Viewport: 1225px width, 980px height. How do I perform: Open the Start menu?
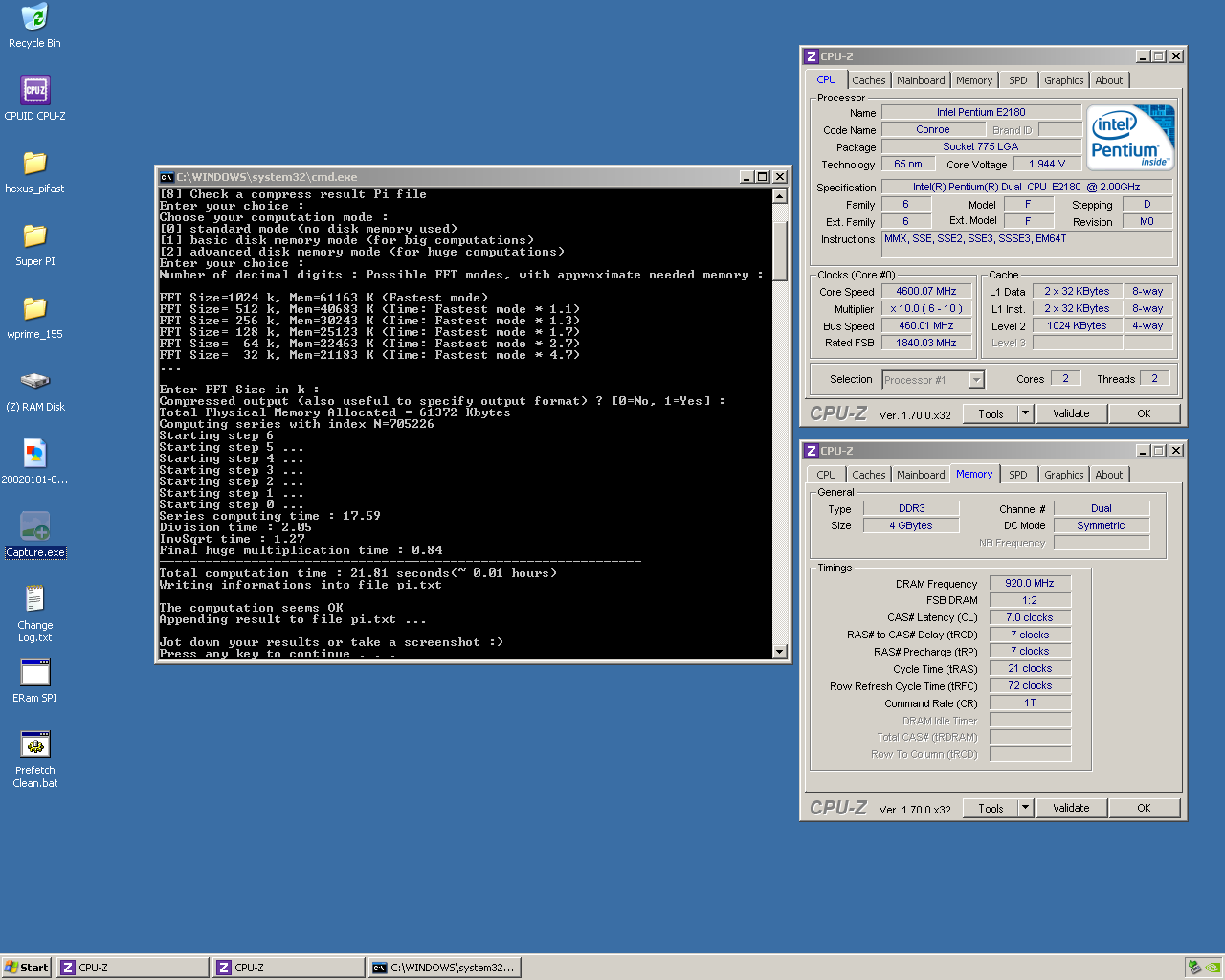tap(27, 968)
